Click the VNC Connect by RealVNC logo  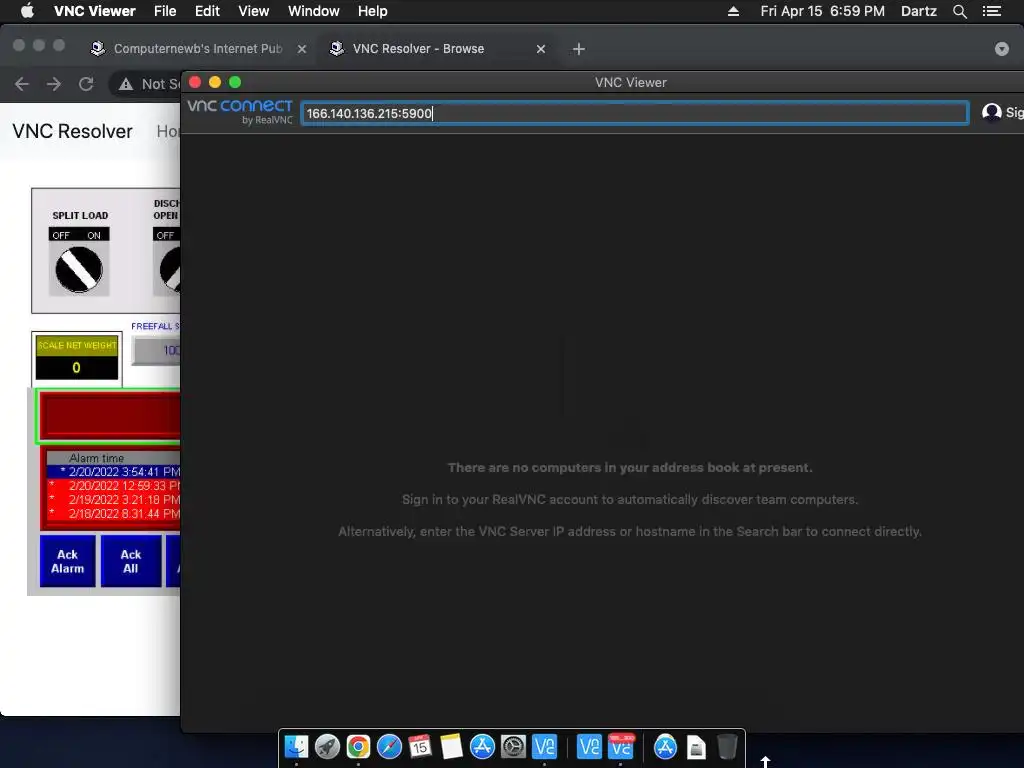[x=240, y=112]
